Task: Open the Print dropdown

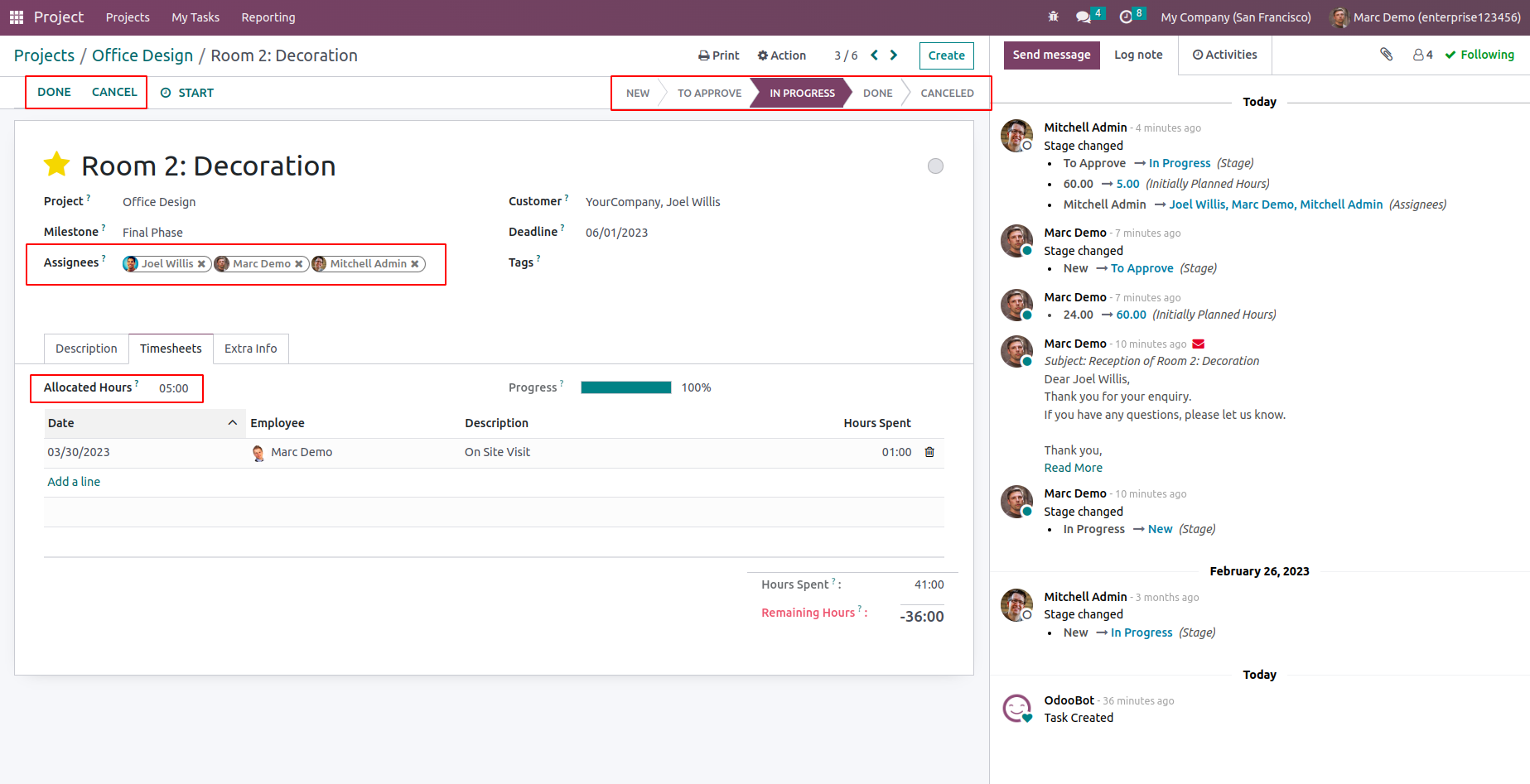Action: click(718, 55)
